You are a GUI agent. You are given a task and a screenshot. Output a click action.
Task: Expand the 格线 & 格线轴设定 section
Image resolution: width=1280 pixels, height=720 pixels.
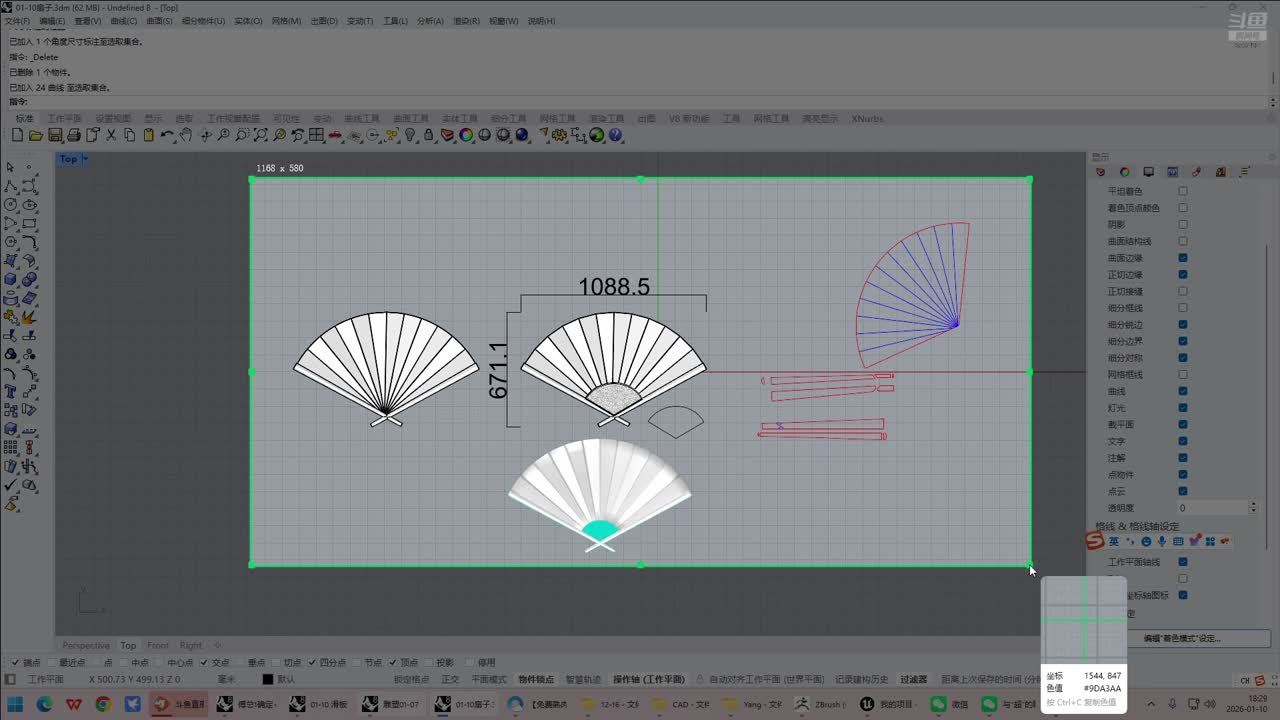(1137, 526)
